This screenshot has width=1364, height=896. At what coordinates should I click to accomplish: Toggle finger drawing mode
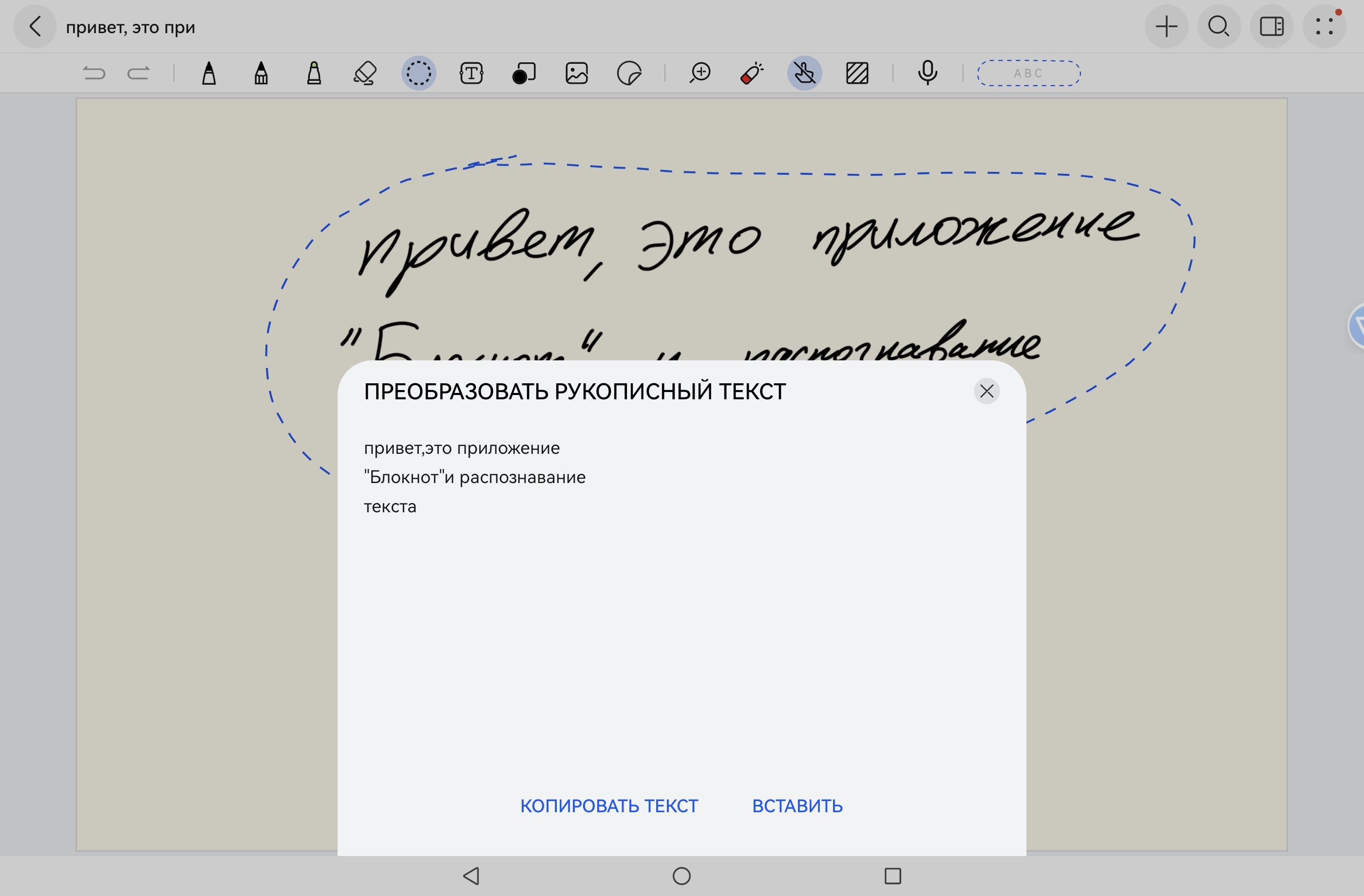805,74
